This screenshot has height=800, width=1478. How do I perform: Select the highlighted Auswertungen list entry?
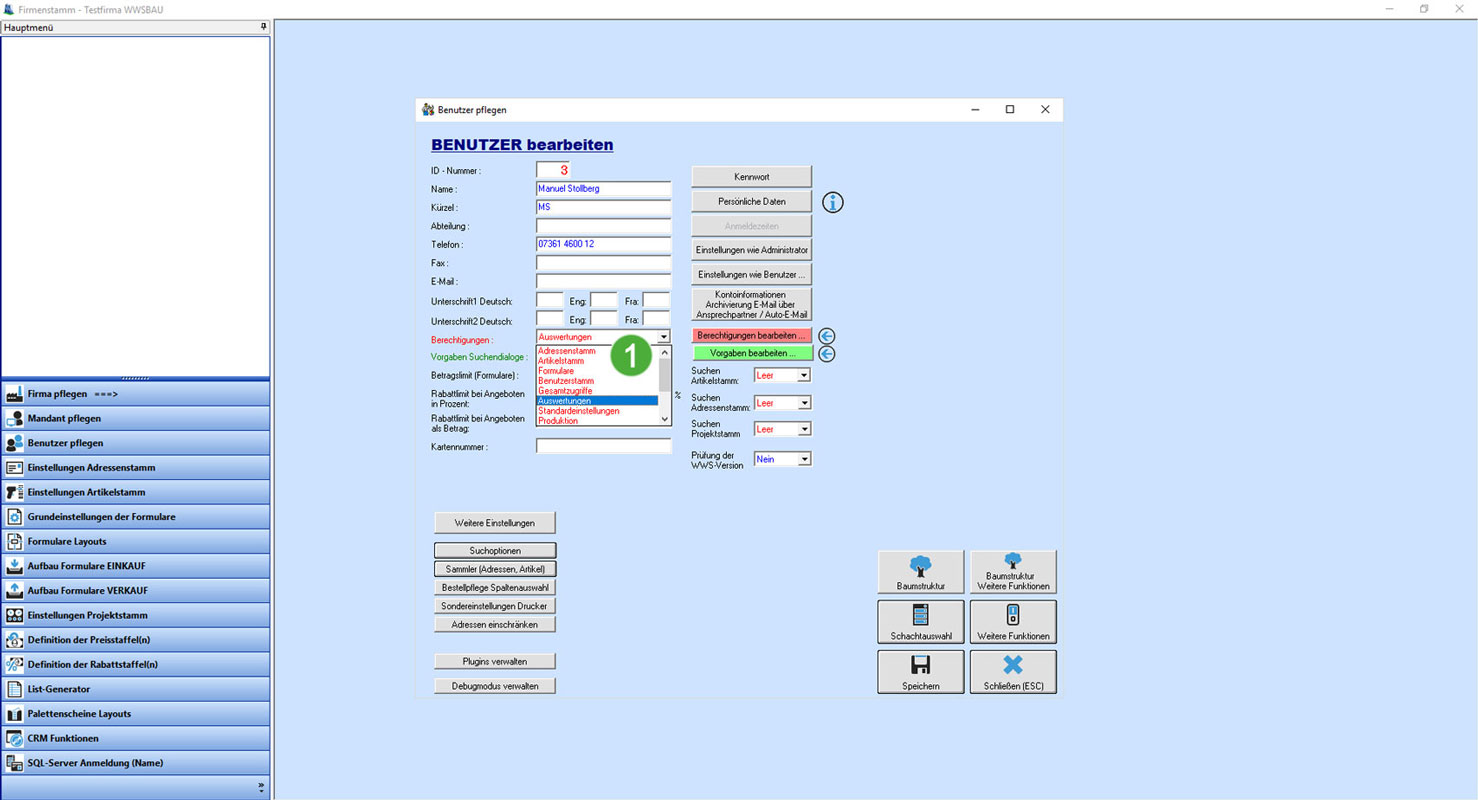tap(597, 401)
